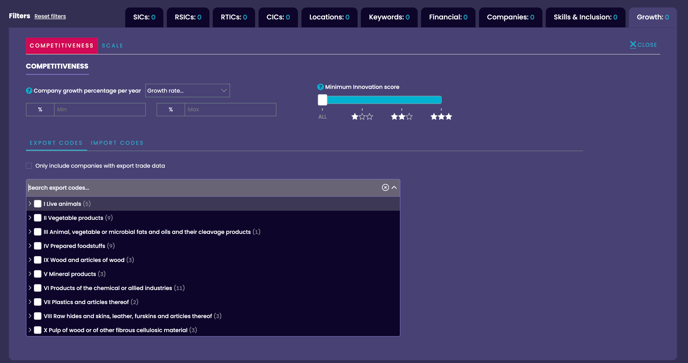Clear the export codes search field
This screenshot has width=688, height=363.
tap(385, 187)
